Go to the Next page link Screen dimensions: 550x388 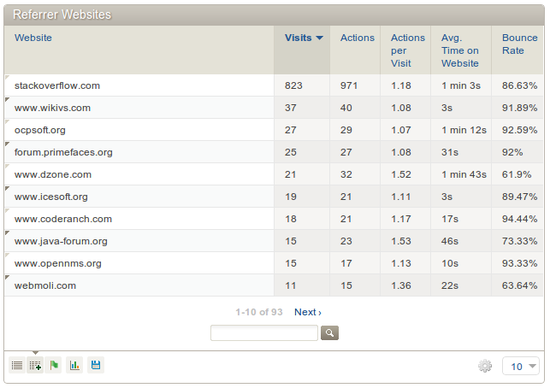point(308,312)
